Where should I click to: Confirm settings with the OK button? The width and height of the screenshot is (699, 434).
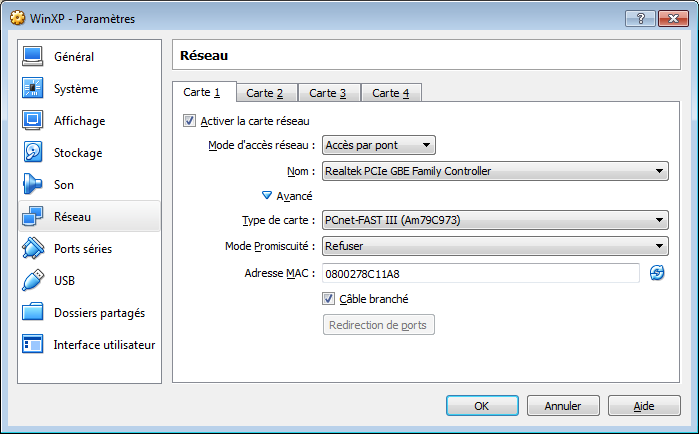482,406
